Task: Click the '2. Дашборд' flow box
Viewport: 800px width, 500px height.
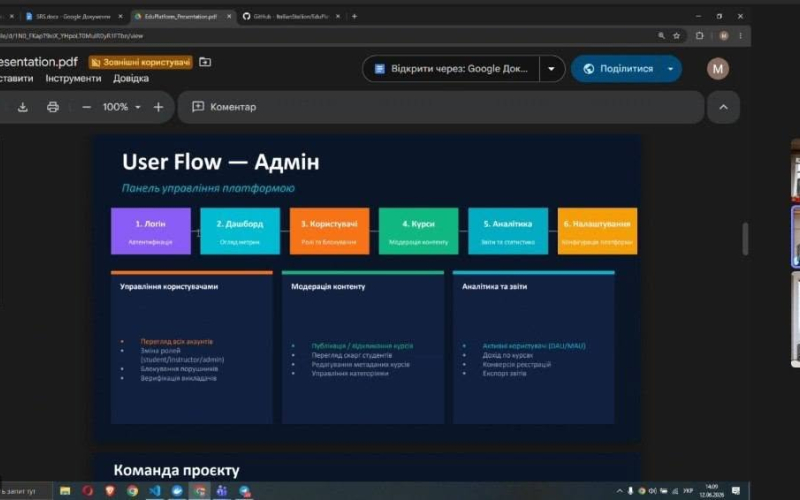Action: pyautogui.click(x=240, y=231)
